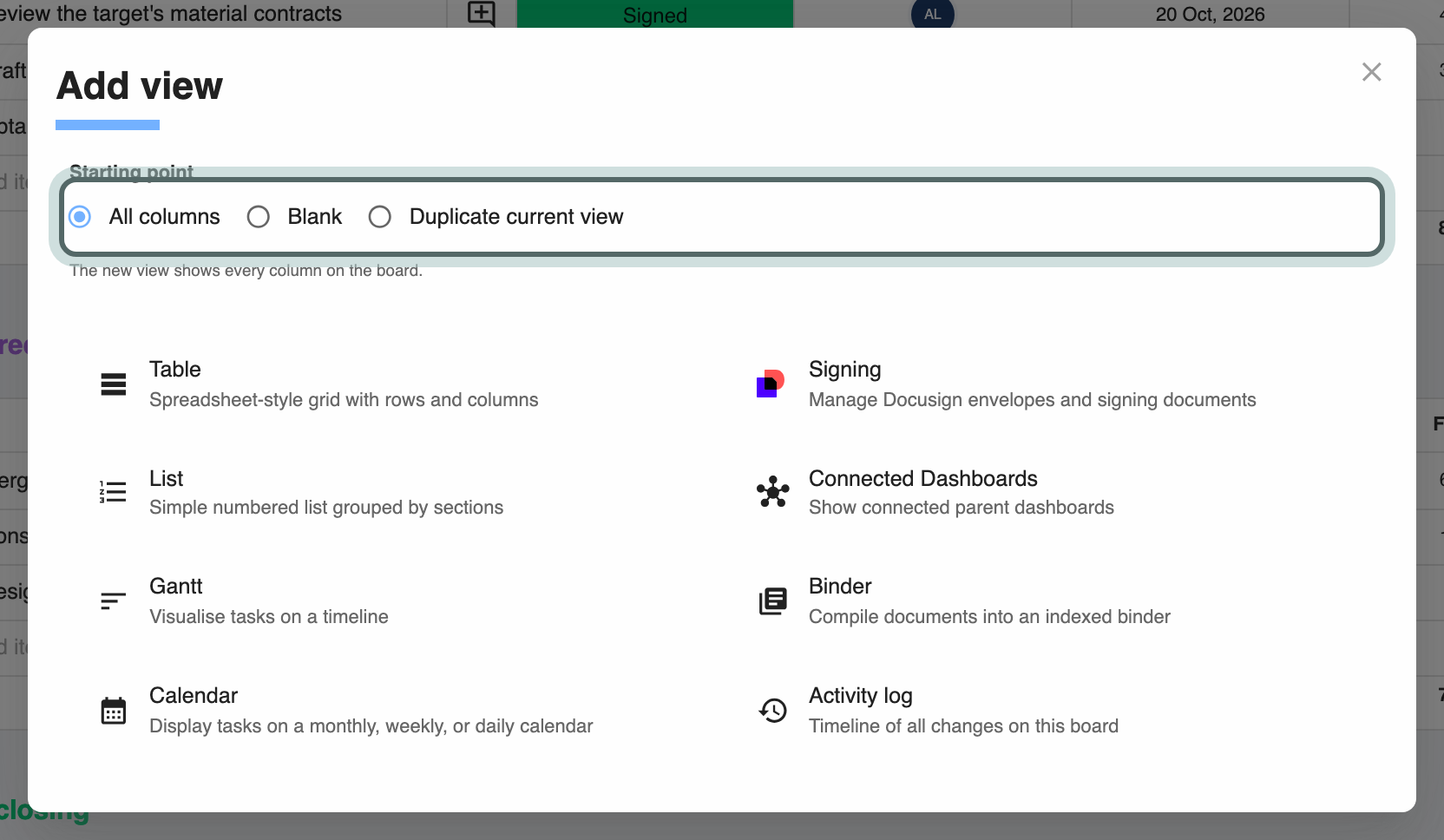Close the Add view dialog

pos(1371,72)
